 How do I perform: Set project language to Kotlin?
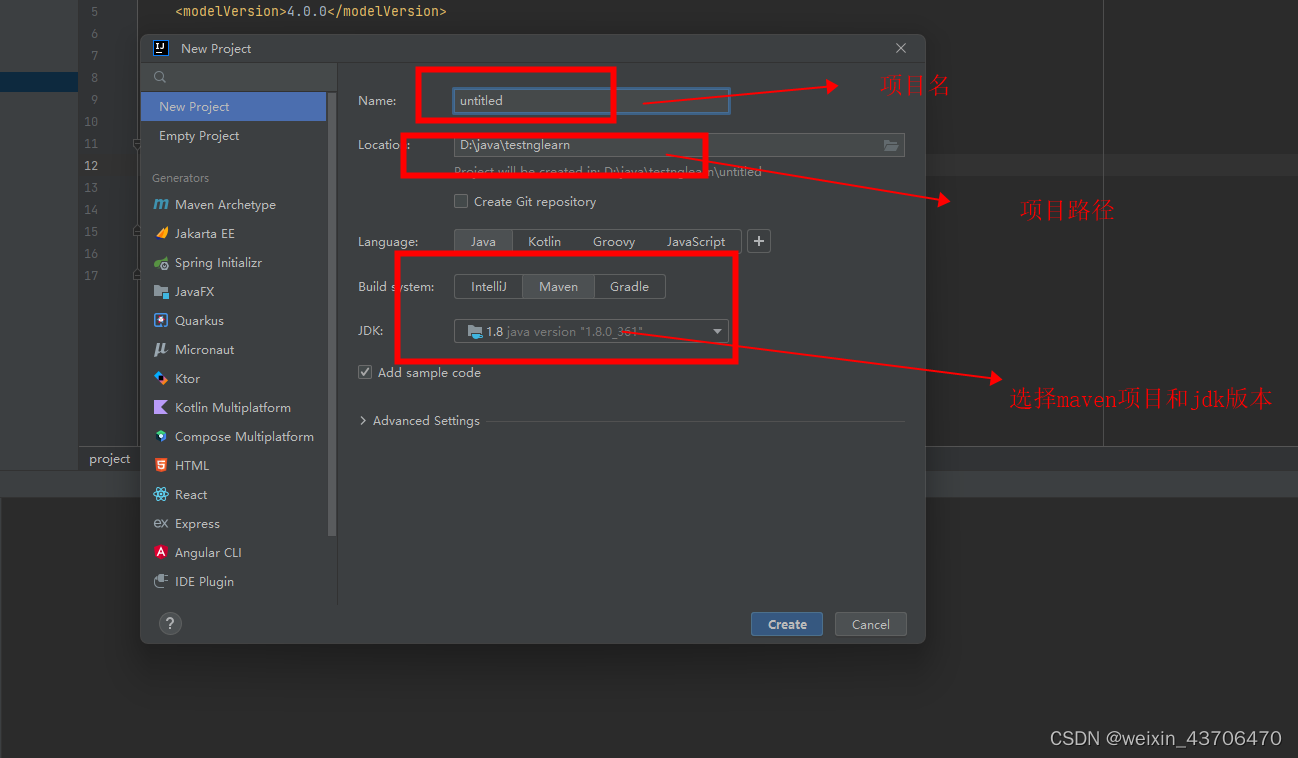click(545, 242)
